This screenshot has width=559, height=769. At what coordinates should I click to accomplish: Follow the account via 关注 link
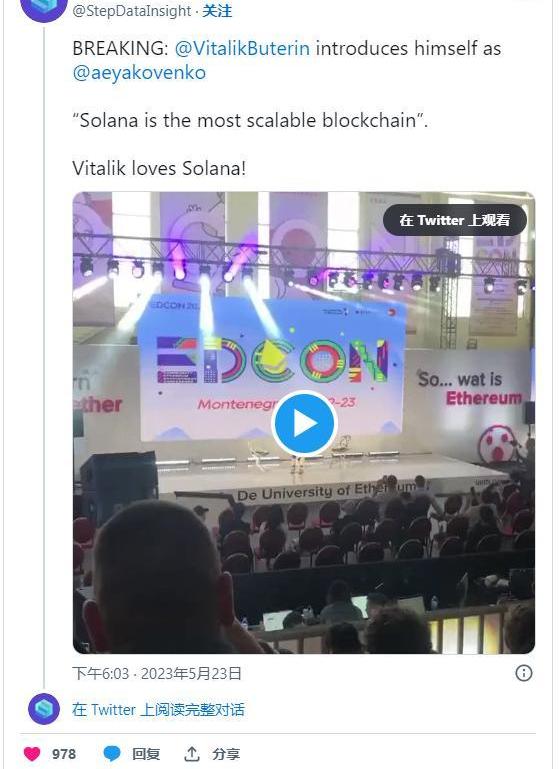[x=217, y=11]
